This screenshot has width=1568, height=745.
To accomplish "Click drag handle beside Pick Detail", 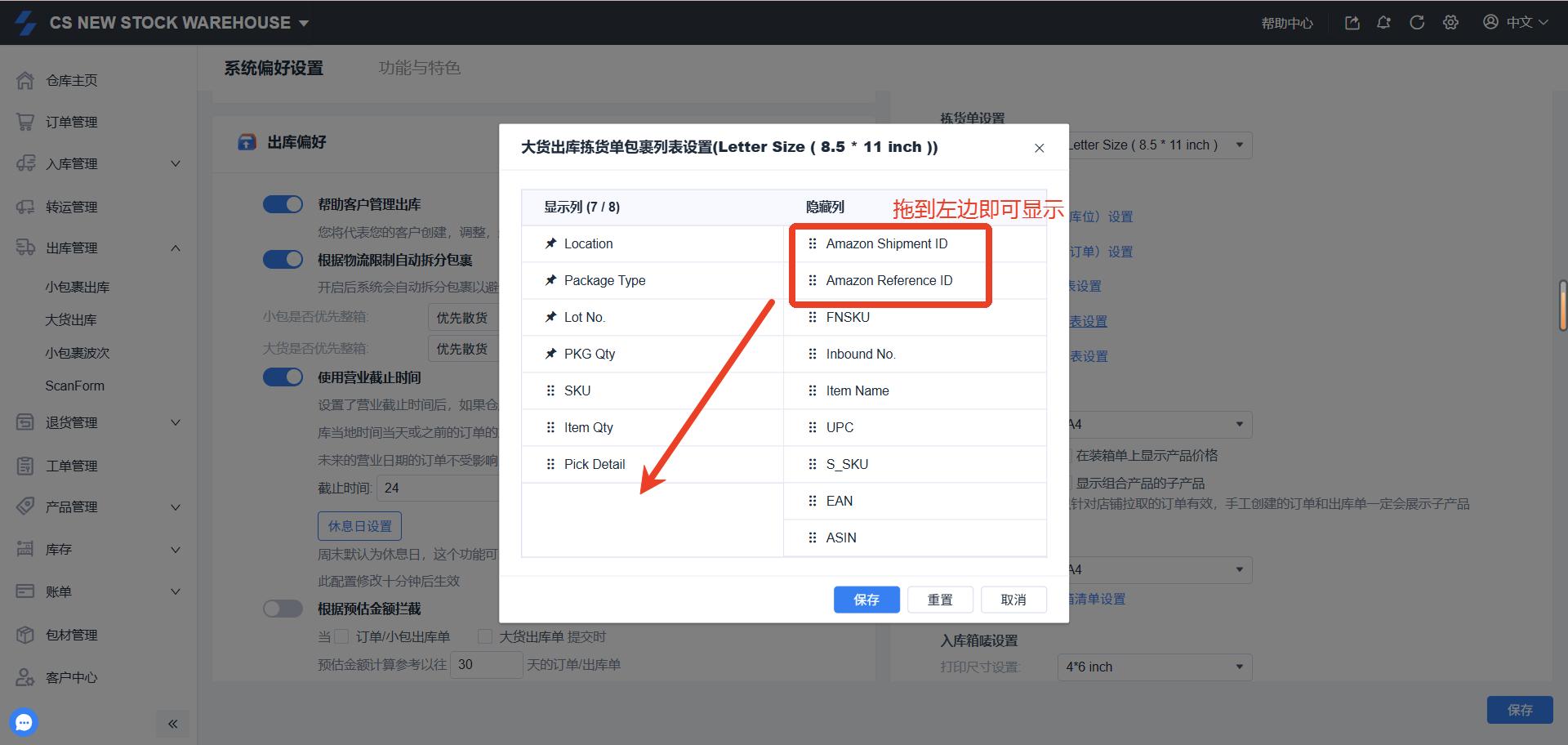I will 550,464.
